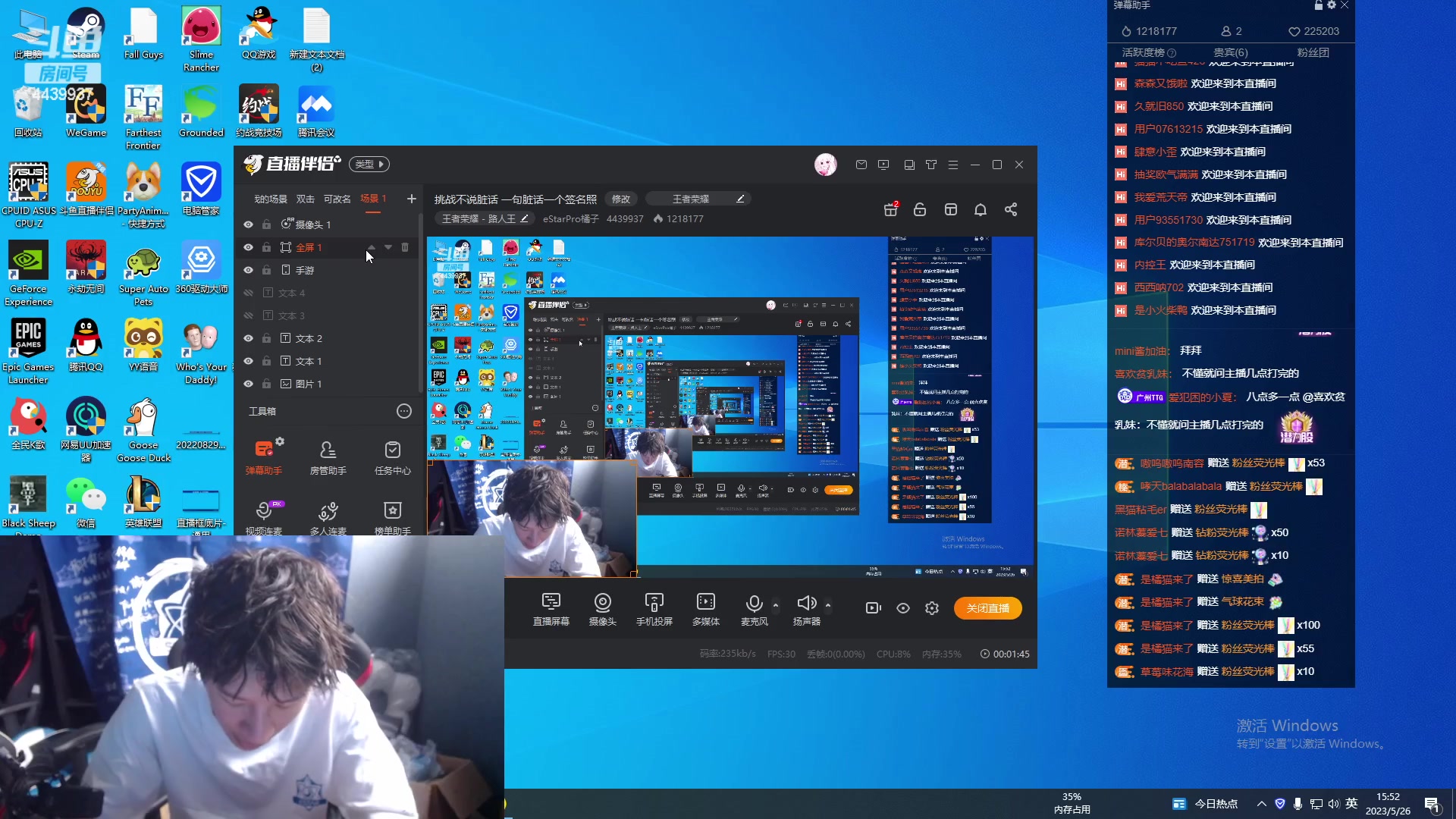Toggle the lock on the 摄像头 1 source
1456x819 pixels.
266,224
